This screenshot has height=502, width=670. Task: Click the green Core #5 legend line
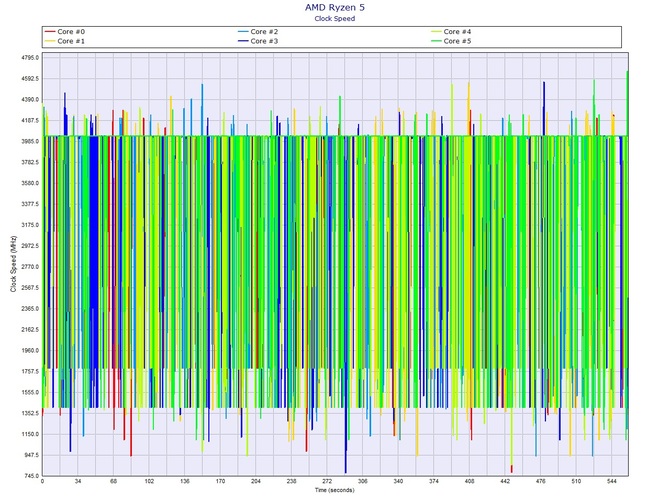pyautogui.click(x=436, y=41)
